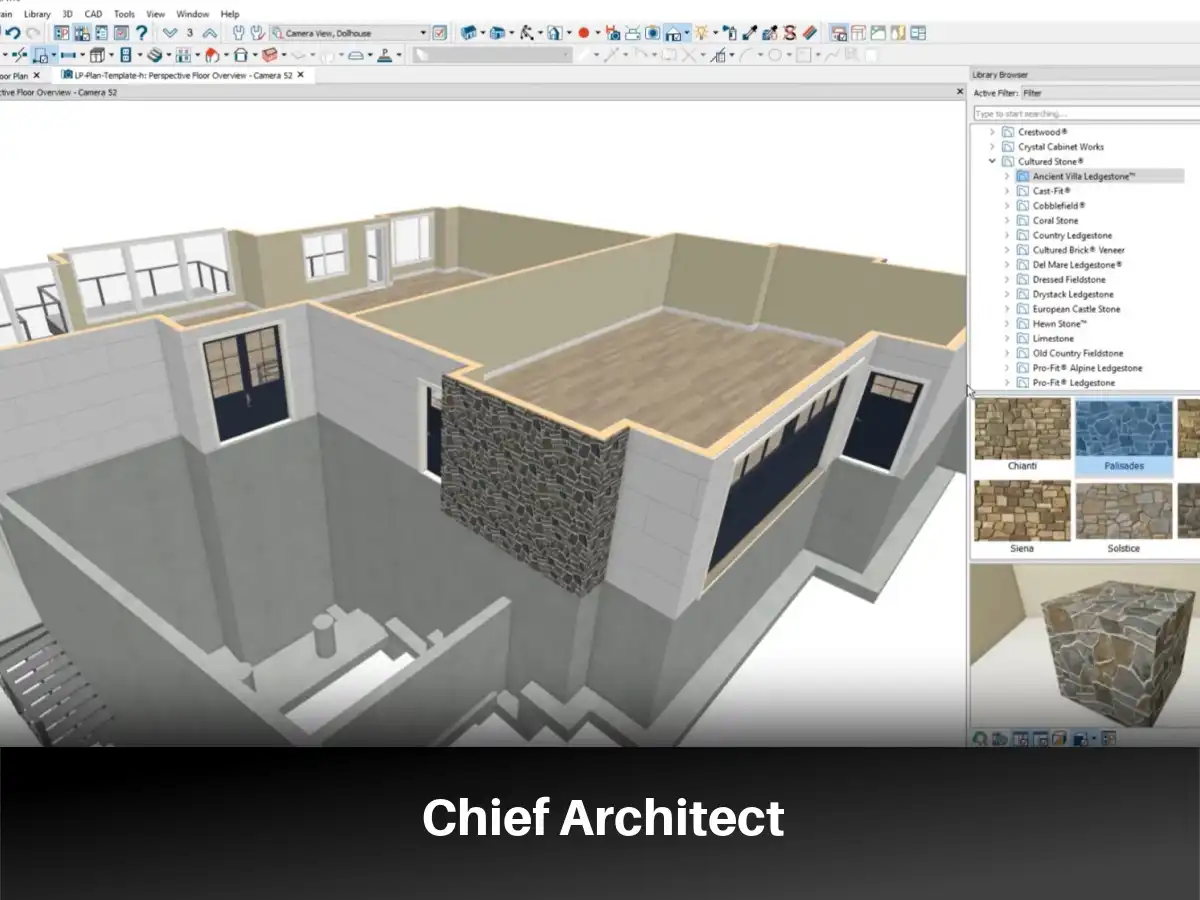Click the red record walkthrough dot icon
Screen dimensions: 1200x900
tap(584, 33)
